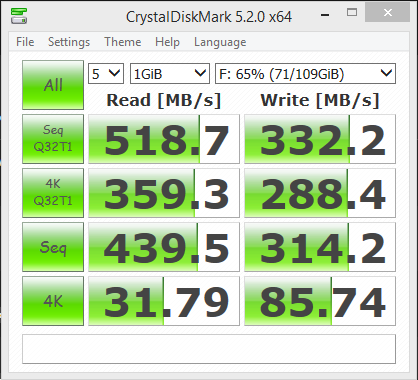This screenshot has height=380, width=418.
Task: Run the Seq sequential benchmark
Action: click(x=53, y=247)
